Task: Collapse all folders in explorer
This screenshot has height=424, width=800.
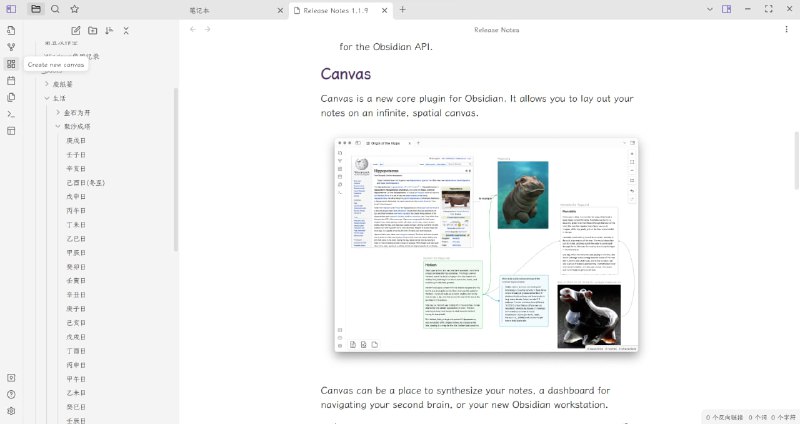Action: coord(126,31)
